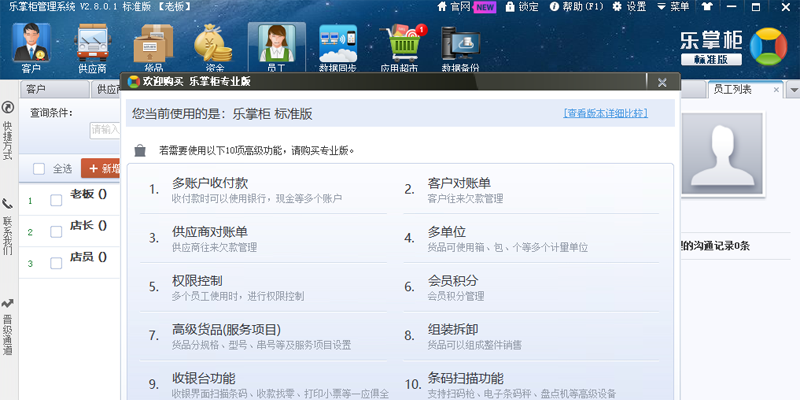This screenshot has height=400, width=800.
Task: Click the 官网 home icon
Action: tap(442, 7)
